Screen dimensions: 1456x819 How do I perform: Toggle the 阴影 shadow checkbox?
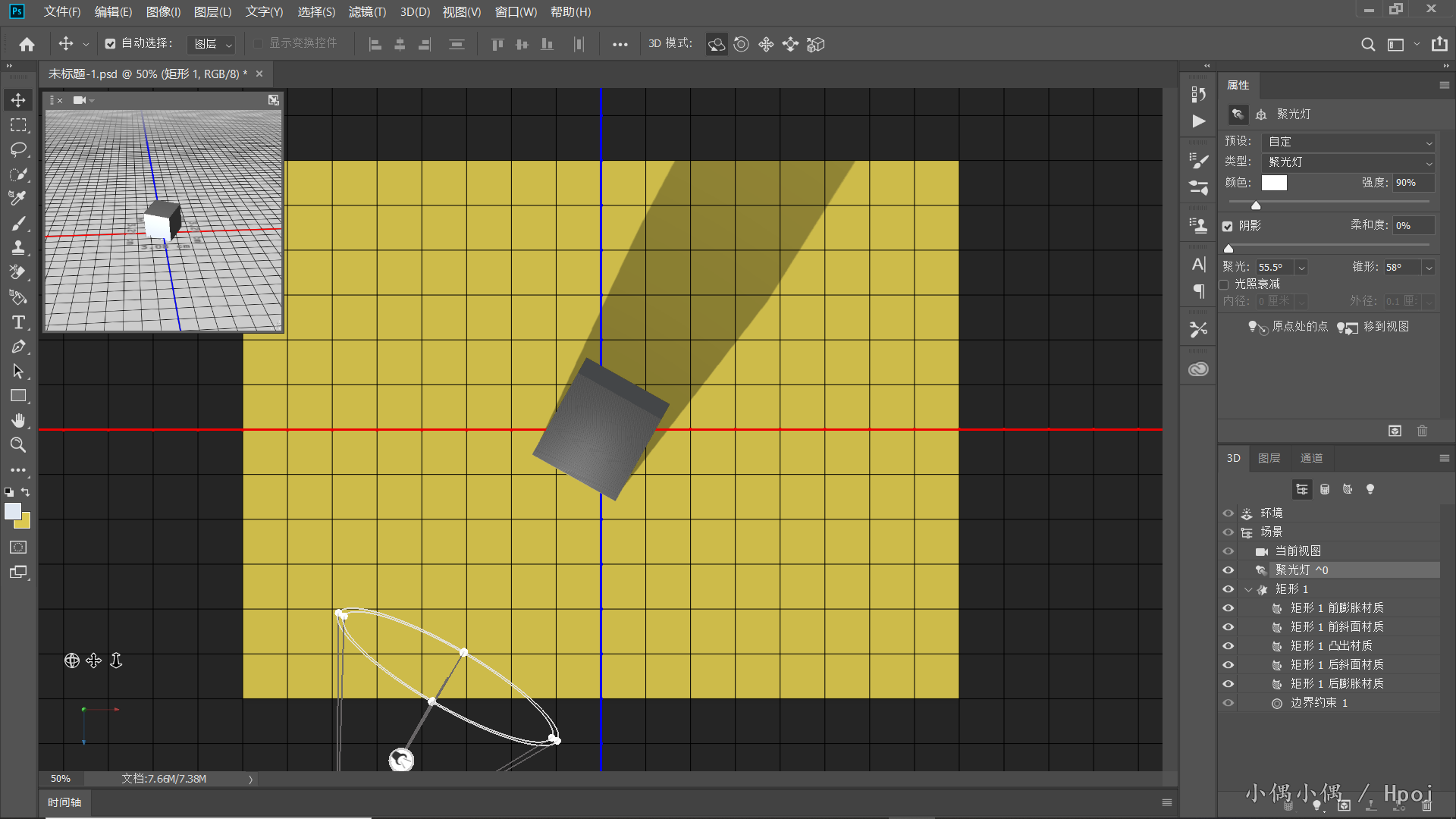coord(1228,226)
